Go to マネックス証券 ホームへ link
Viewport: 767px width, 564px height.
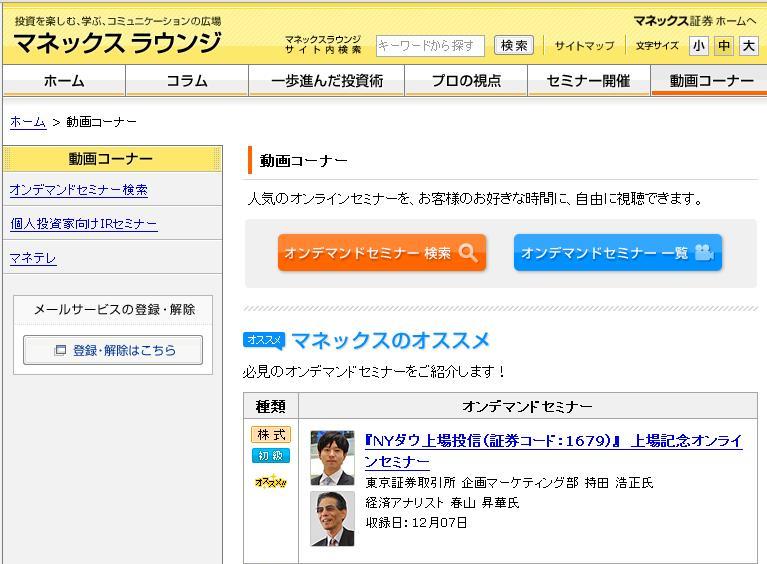pos(695,21)
